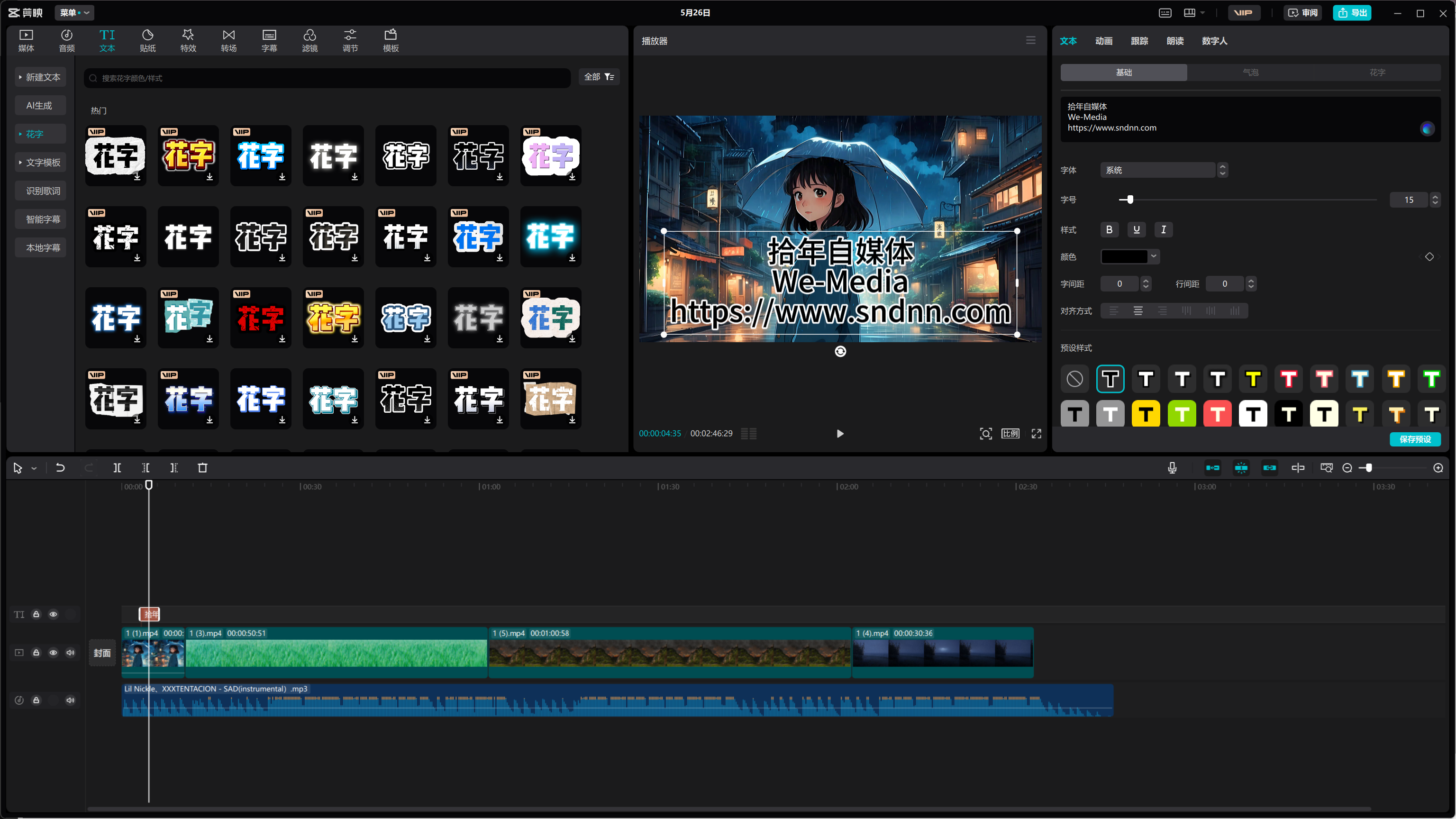This screenshot has width=1456, height=819.
Task: Click the microphone record icon
Action: point(1172,467)
